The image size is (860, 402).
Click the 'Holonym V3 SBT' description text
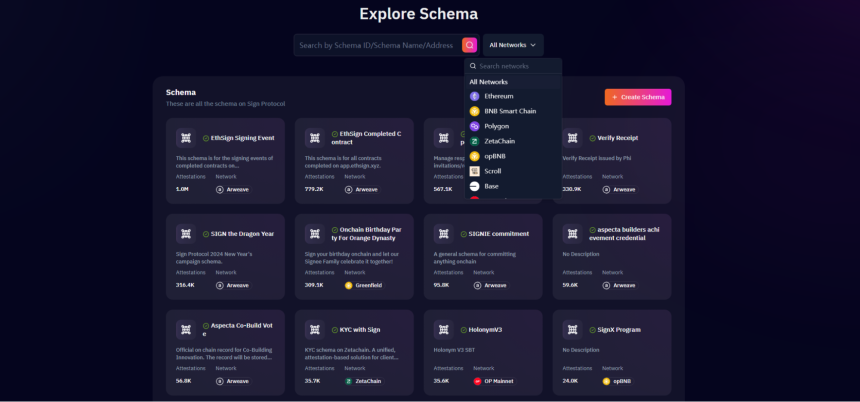coord(452,350)
